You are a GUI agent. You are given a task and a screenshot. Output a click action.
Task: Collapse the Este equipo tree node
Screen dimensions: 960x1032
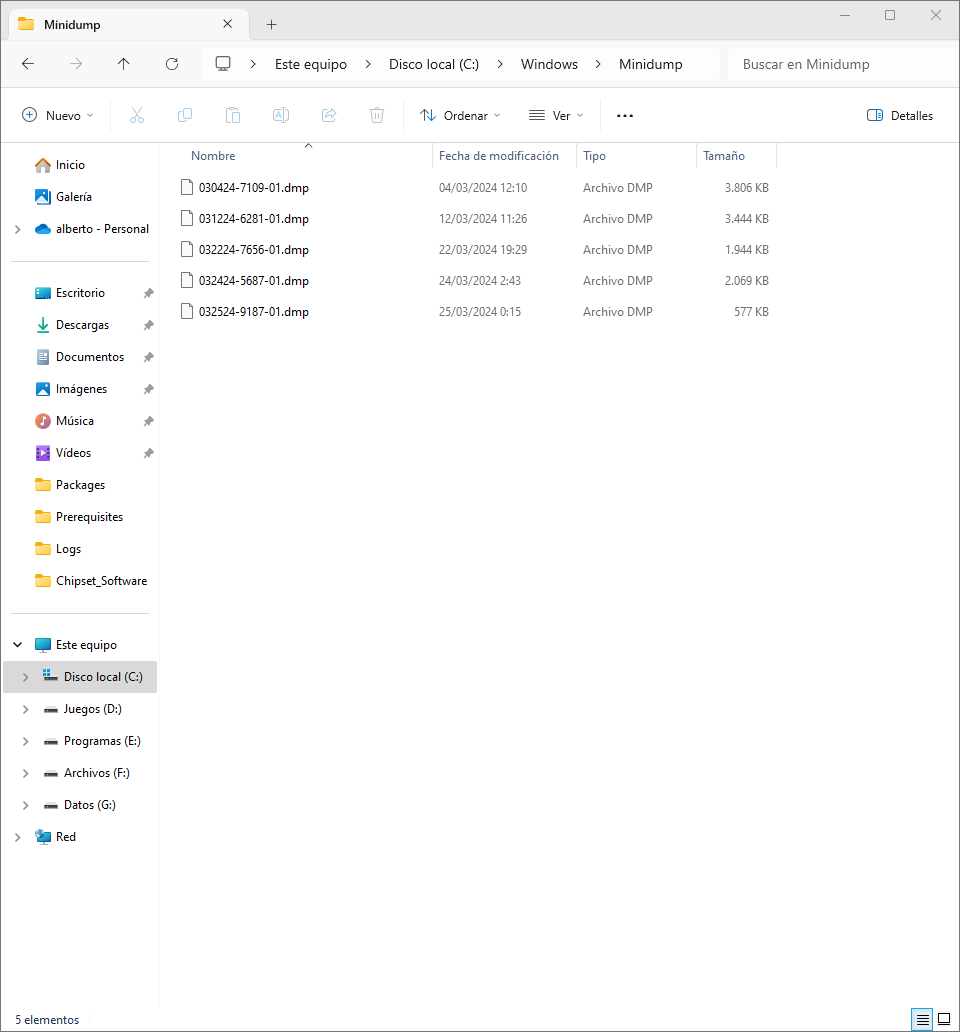tap(18, 645)
